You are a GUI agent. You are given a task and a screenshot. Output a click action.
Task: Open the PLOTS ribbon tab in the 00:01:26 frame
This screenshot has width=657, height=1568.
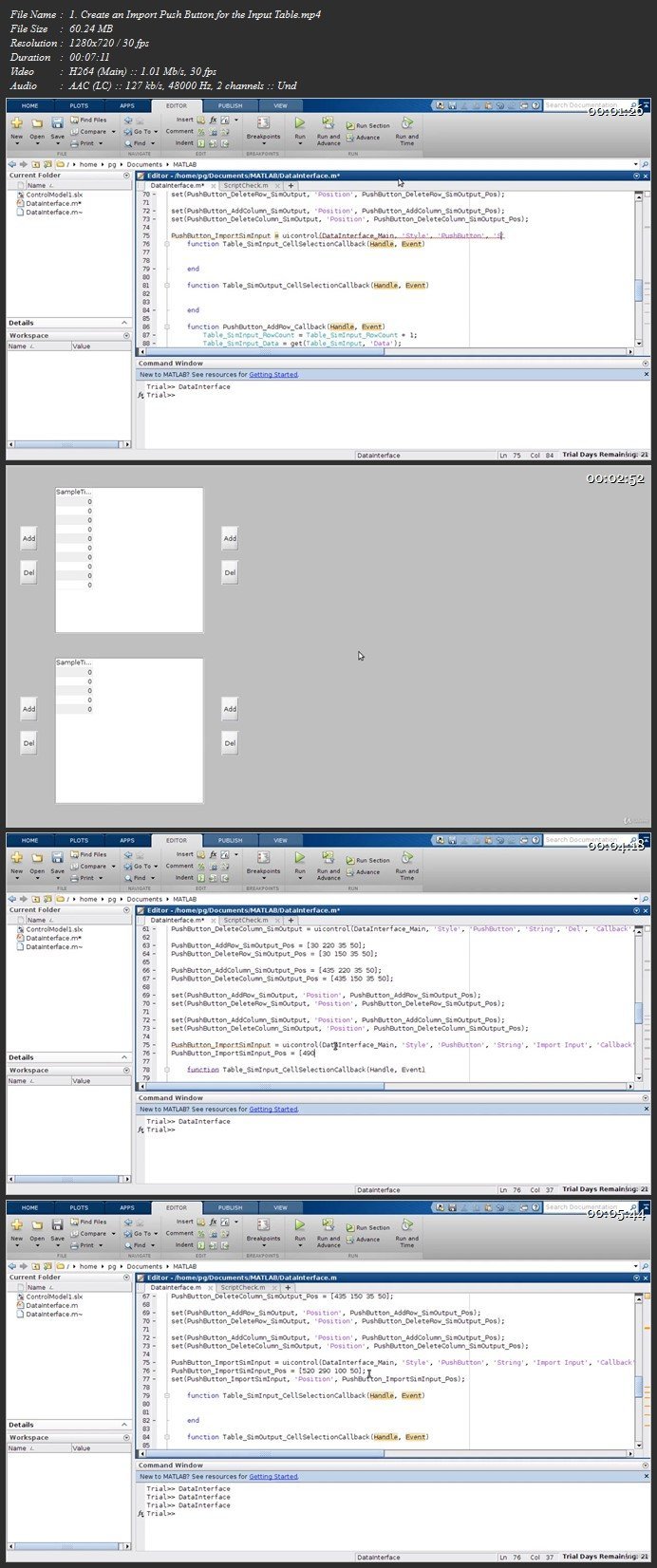click(79, 105)
